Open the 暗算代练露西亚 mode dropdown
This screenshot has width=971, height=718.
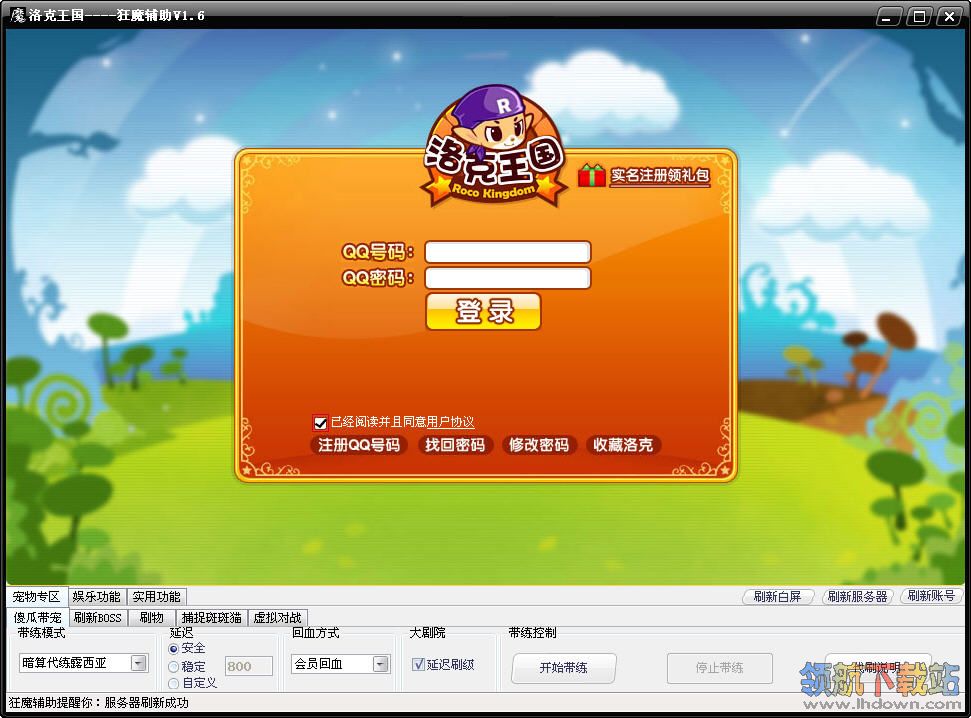pos(139,663)
